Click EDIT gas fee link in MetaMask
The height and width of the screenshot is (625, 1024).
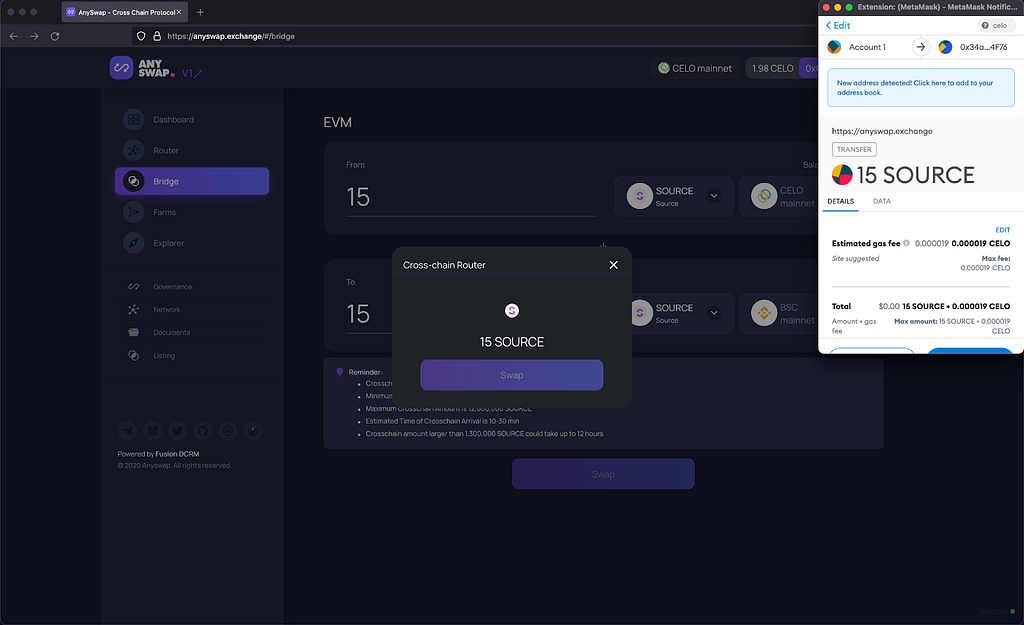click(x=1002, y=230)
